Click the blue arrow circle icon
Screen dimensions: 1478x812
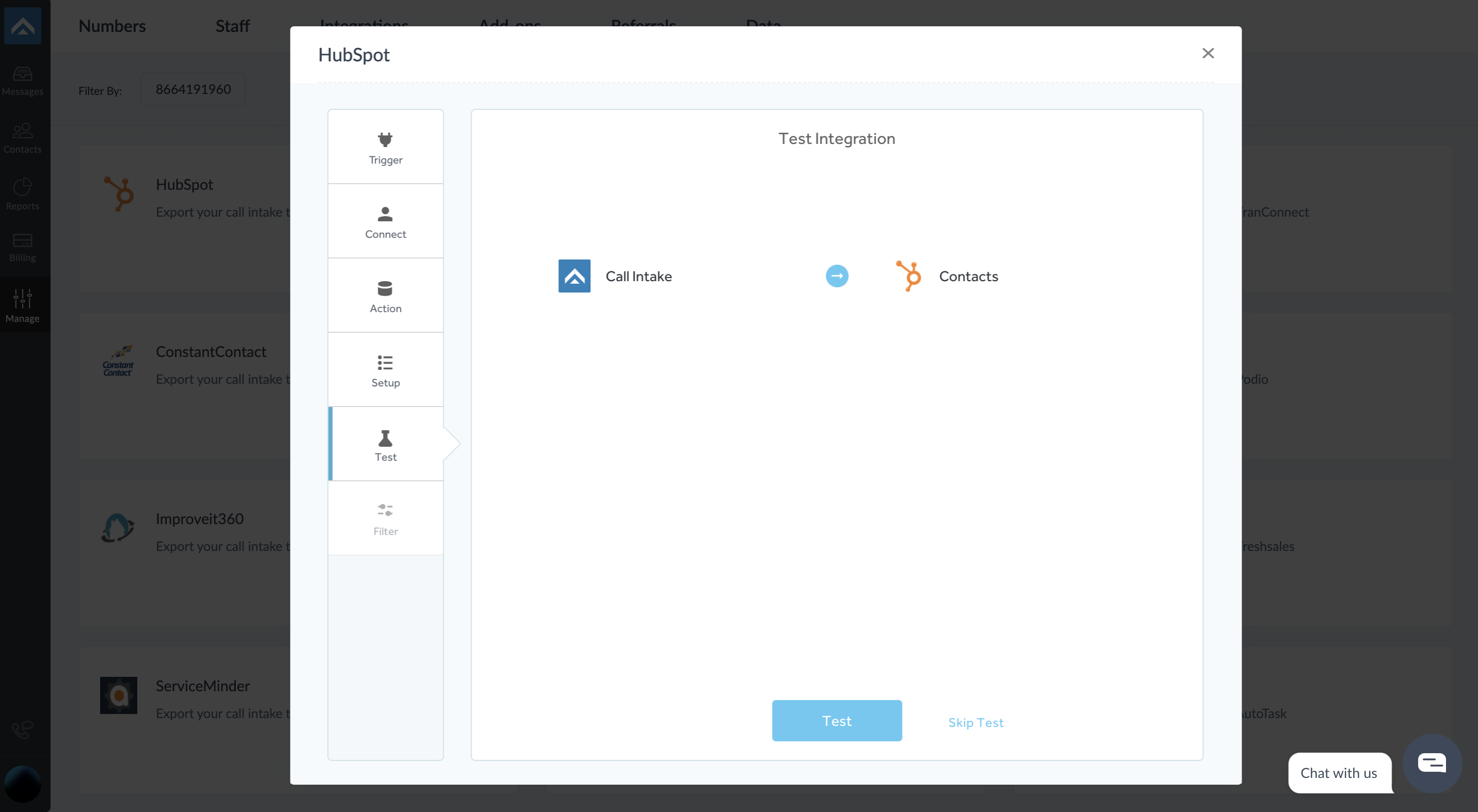[837, 277]
